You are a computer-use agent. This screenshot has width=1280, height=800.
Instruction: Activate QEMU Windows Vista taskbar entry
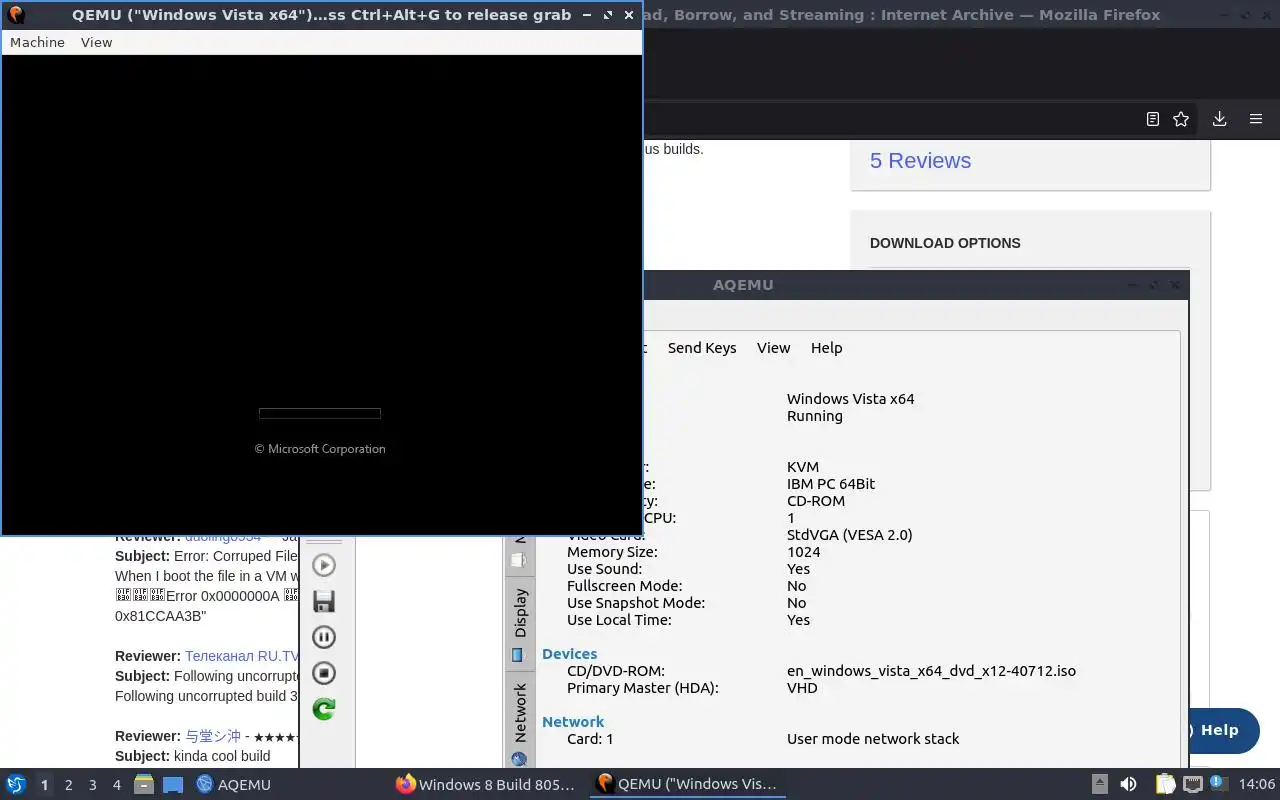(x=686, y=784)
